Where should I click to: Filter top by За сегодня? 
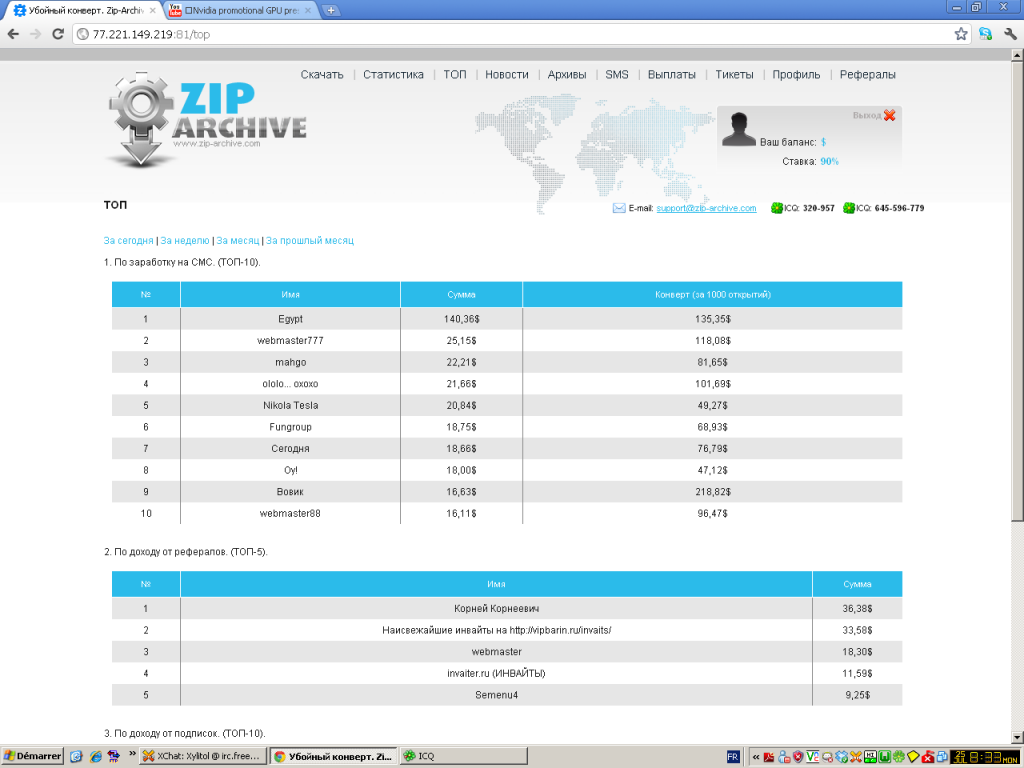128,240
